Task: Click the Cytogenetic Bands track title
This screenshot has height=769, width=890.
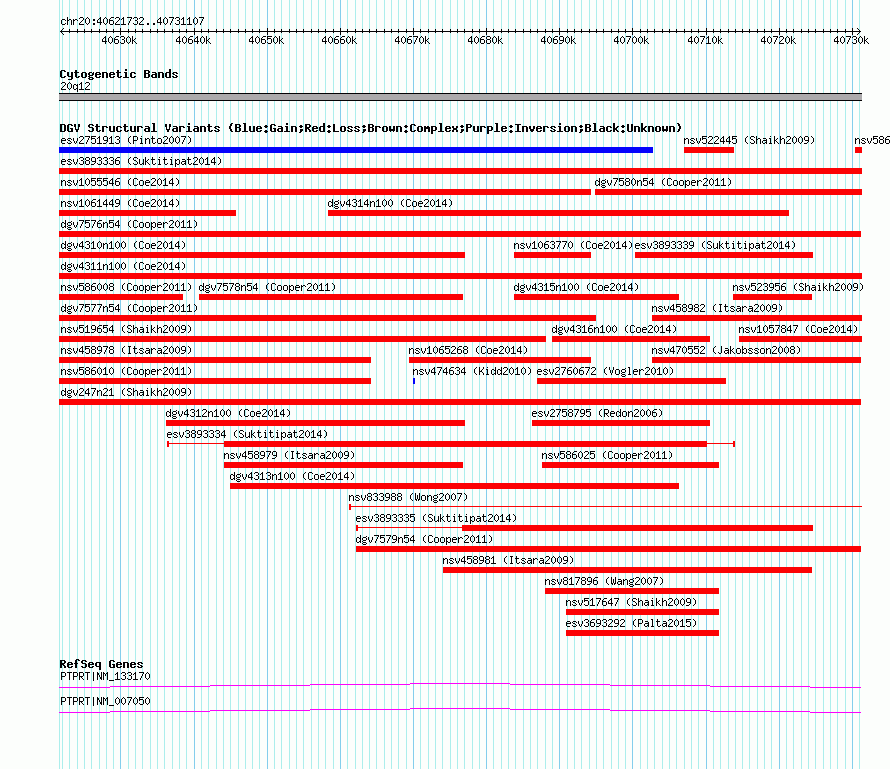Action: (x=119, y=74)
